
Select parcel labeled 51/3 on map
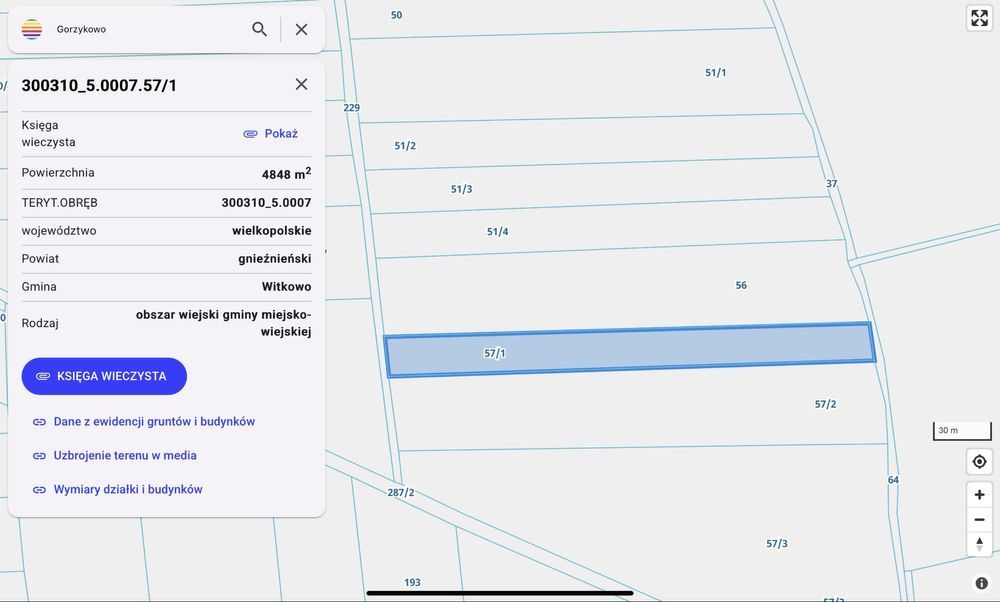[462, 189]
